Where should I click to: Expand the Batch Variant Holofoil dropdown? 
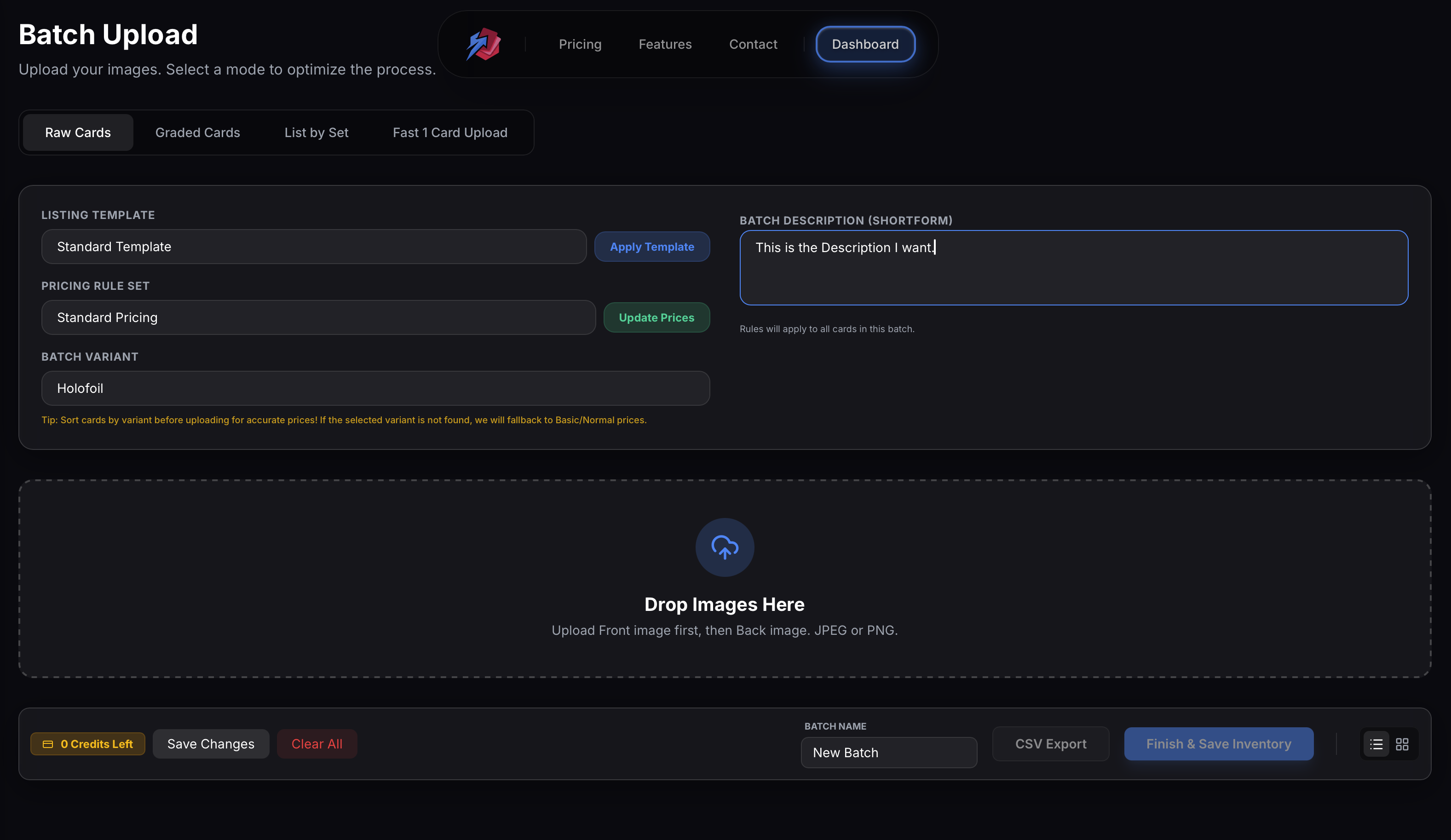[x=375, y=389]
